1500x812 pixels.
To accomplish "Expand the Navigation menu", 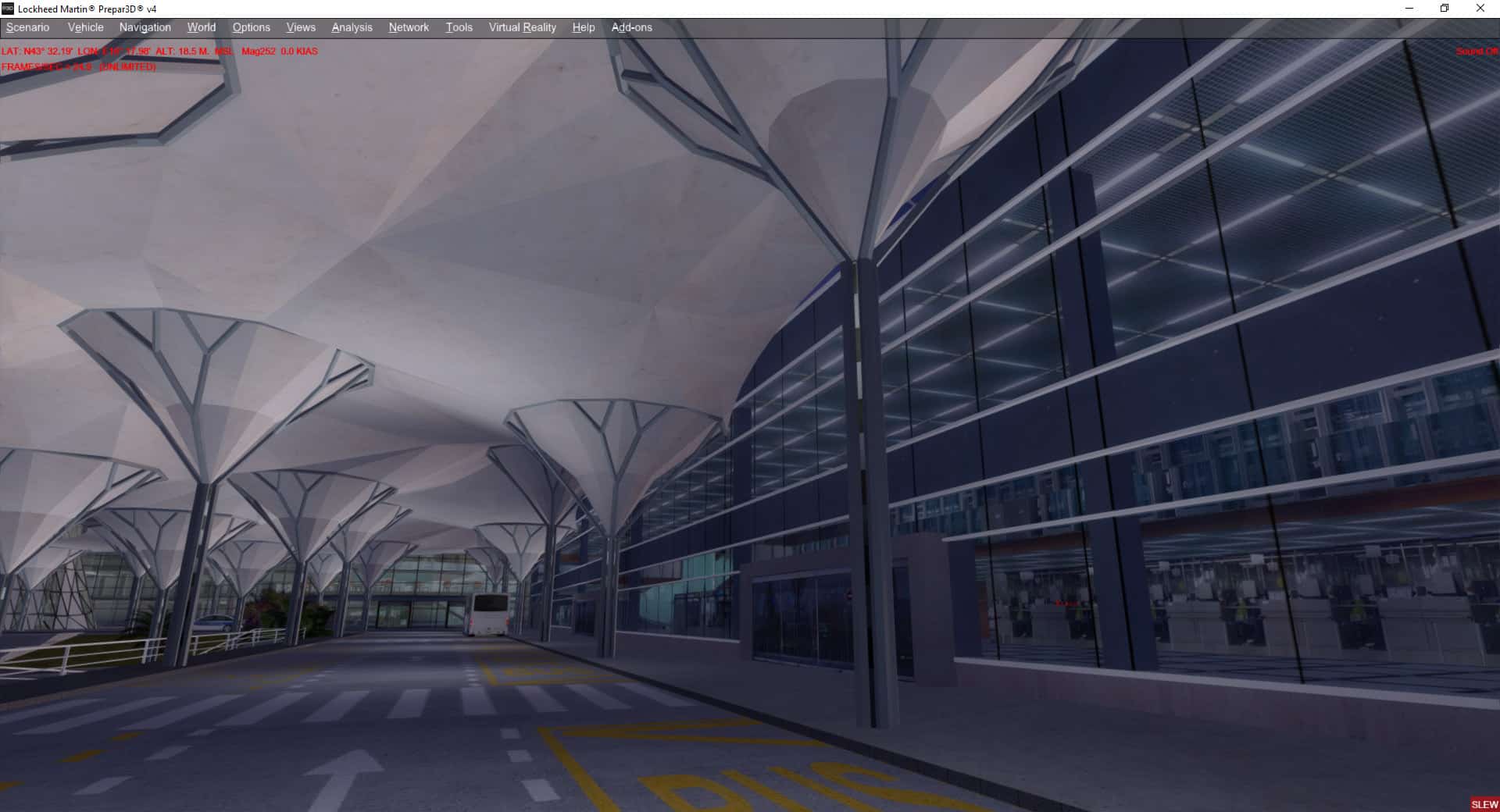I will click(x=145, y=27).
